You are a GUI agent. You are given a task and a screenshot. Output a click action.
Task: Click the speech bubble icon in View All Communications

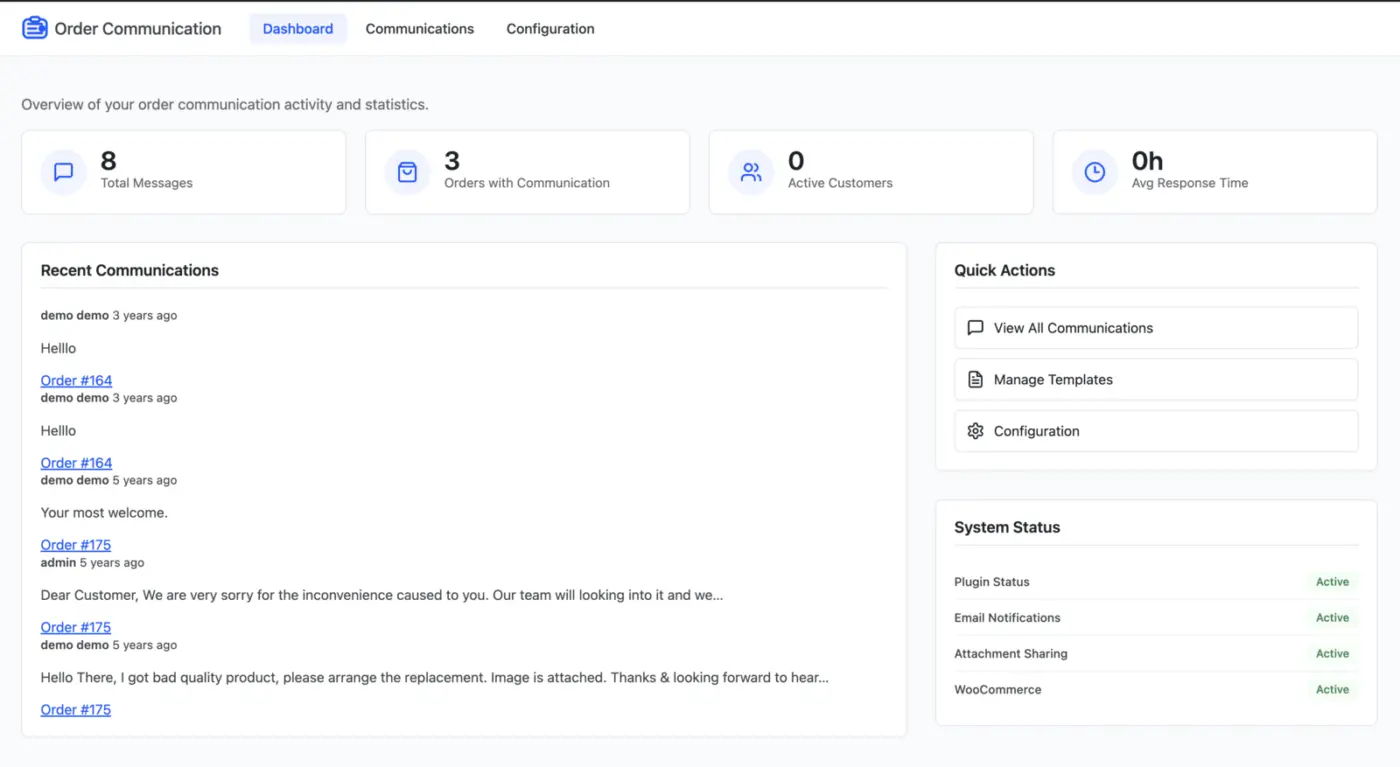coord(974,327)
